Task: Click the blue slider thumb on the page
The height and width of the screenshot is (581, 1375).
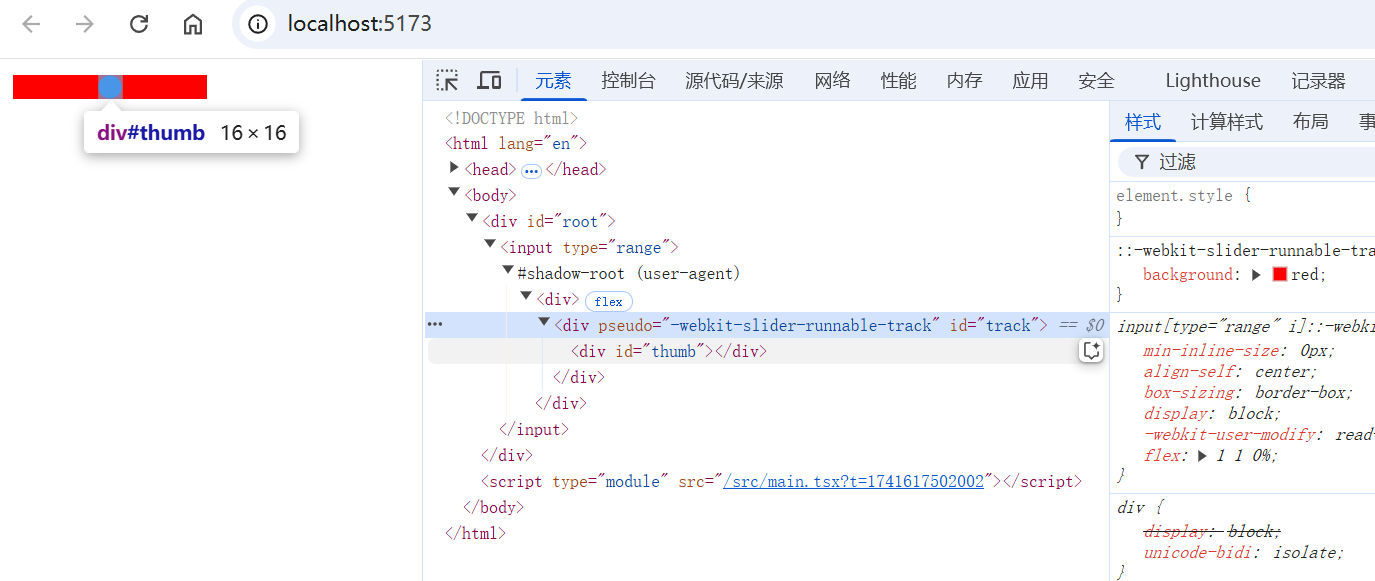Action: [x=111, y=87]
